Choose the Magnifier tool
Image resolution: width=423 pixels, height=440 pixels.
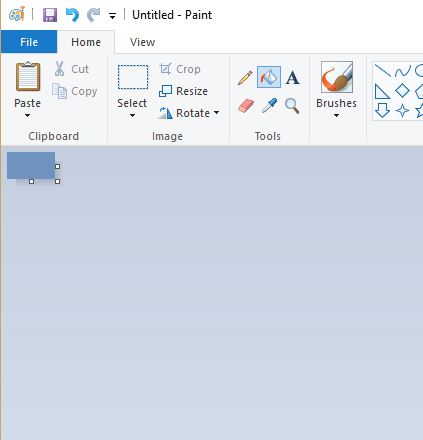(292, 106)
